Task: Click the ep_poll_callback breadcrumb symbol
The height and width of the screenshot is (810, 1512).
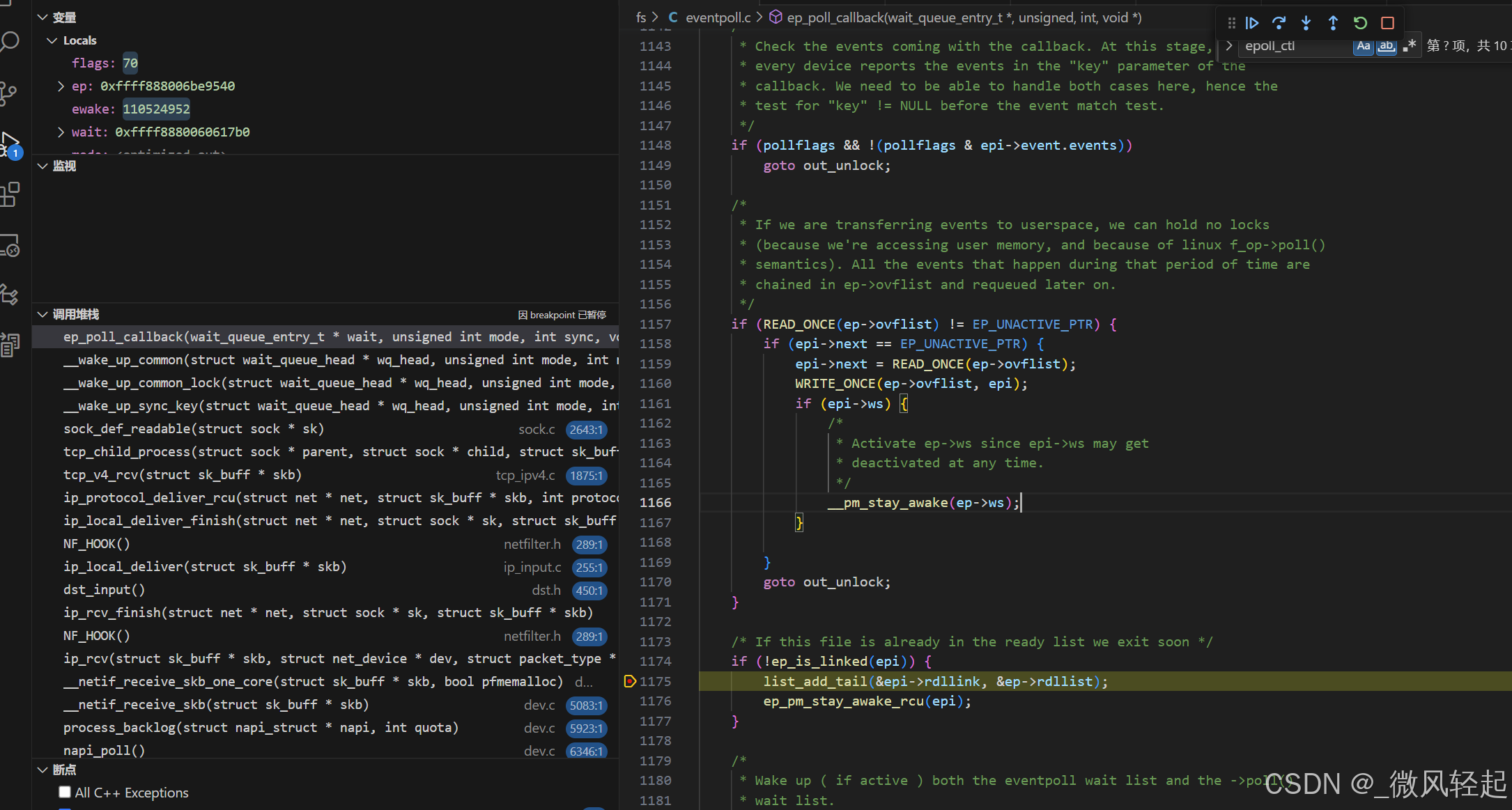Action: (964, 17)
